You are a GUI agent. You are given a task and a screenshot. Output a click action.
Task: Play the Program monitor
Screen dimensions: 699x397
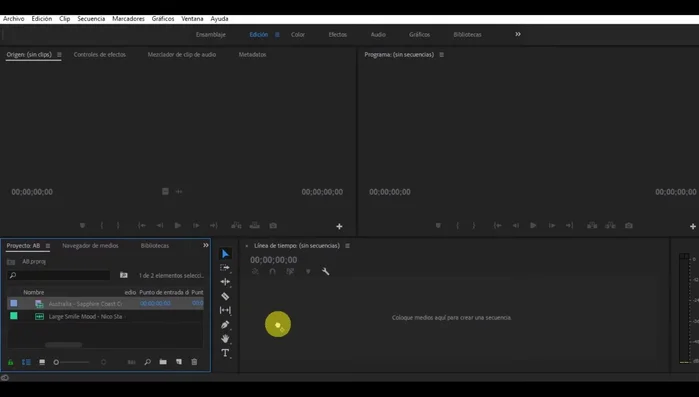[533, 226]
